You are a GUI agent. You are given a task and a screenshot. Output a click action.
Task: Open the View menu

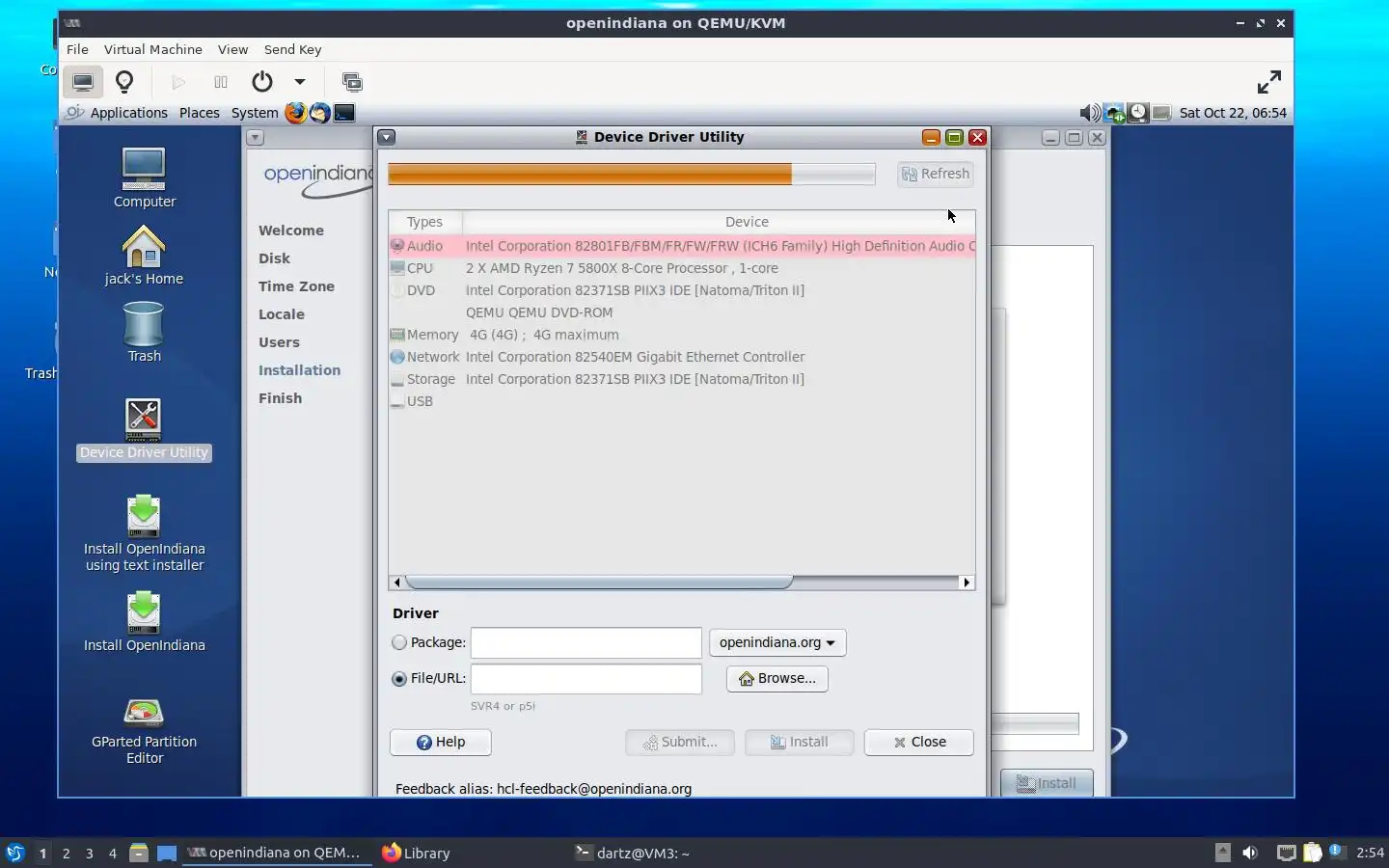[232, 49]
